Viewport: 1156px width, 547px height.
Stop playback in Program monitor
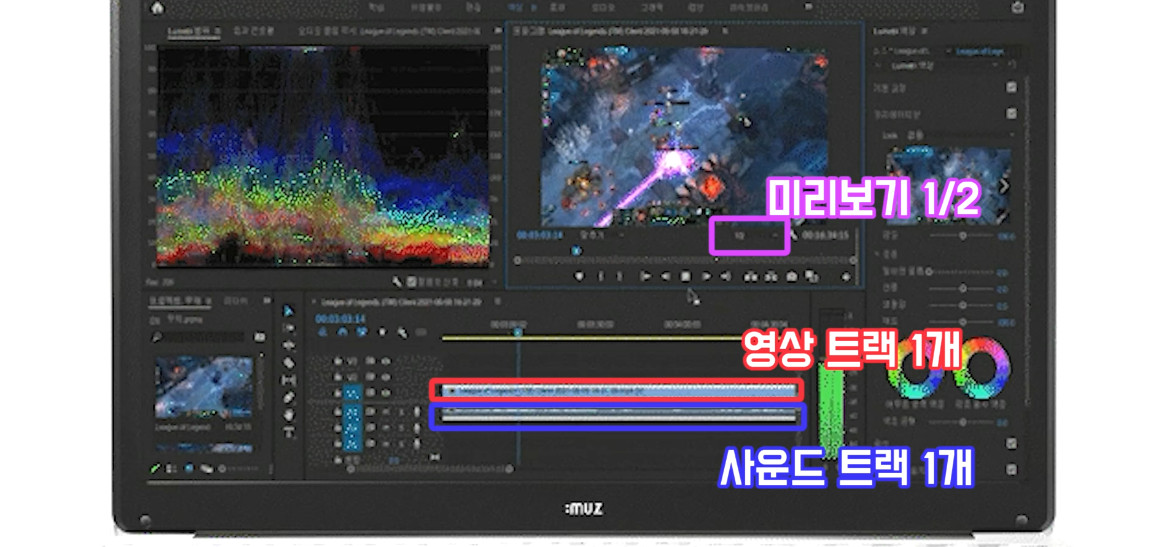coord(685,276)
